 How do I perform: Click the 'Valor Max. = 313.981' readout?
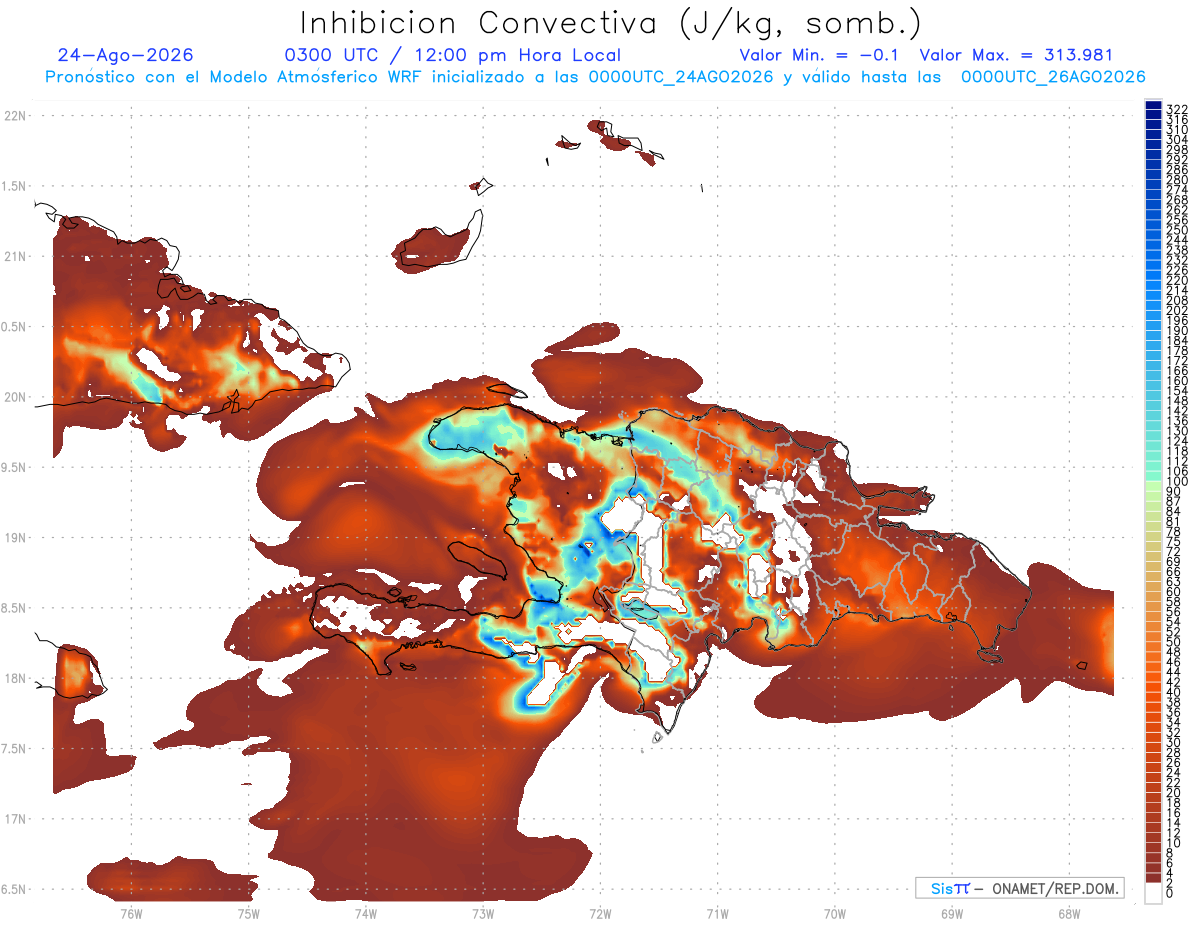(1016, 55)
